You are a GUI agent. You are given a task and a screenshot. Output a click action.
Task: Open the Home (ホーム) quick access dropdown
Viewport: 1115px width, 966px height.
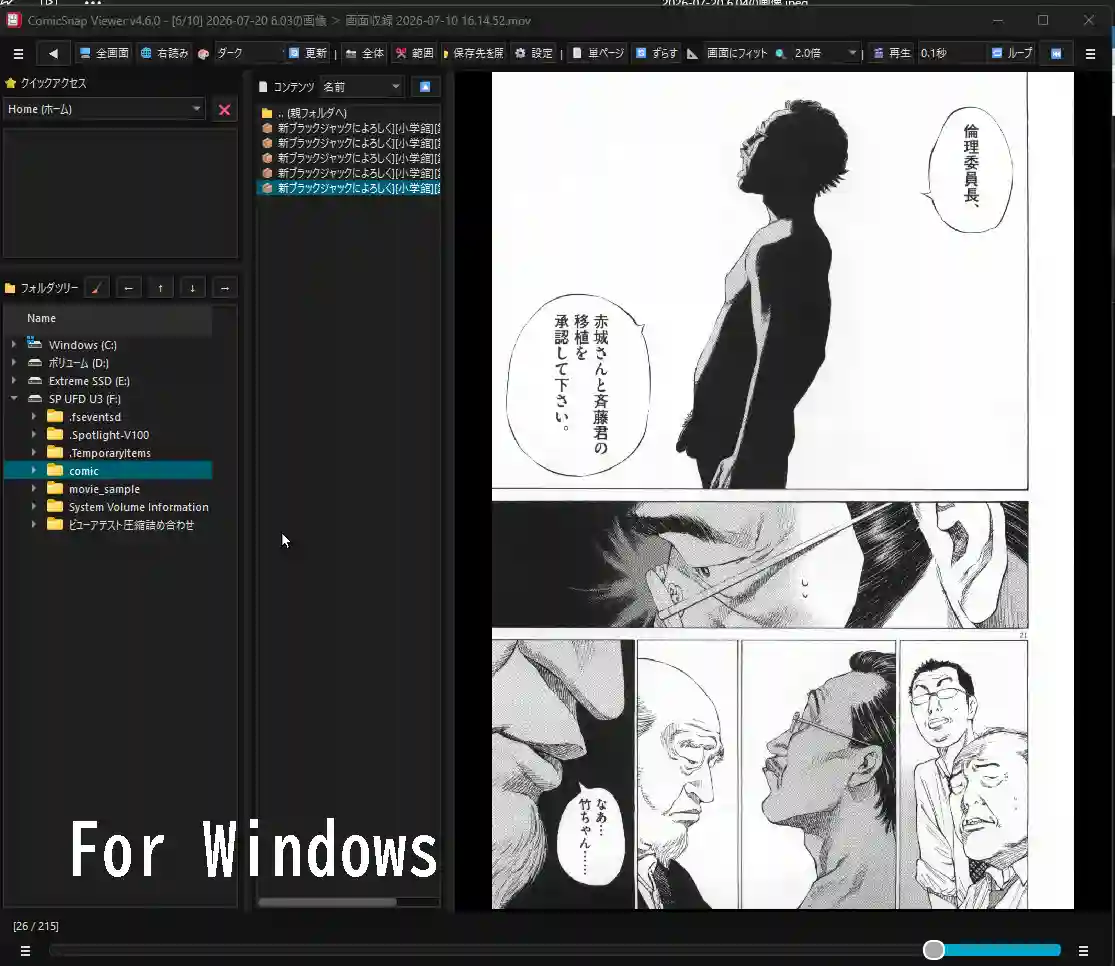click(x=105, y=109)
